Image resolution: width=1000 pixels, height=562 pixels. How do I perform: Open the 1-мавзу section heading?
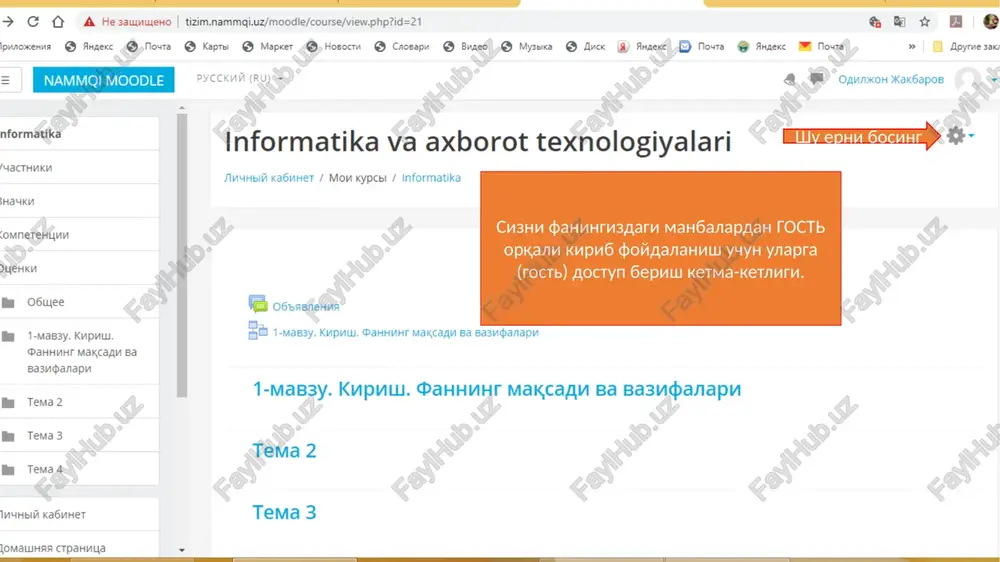click(x=497, y=388)
